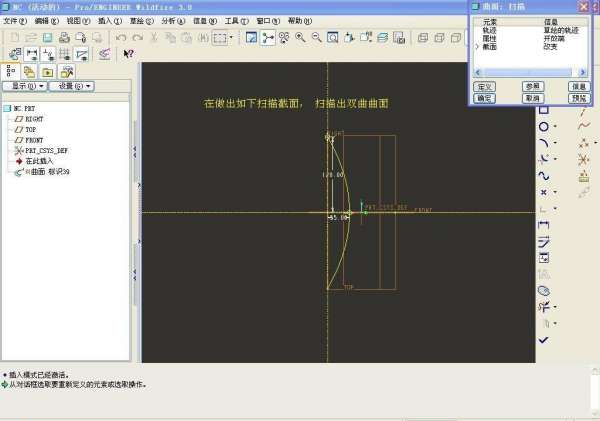Viewport: 600px width, 421px height.
Task: Select the Dimension tool in sketcher
Action: pos(544,225)
